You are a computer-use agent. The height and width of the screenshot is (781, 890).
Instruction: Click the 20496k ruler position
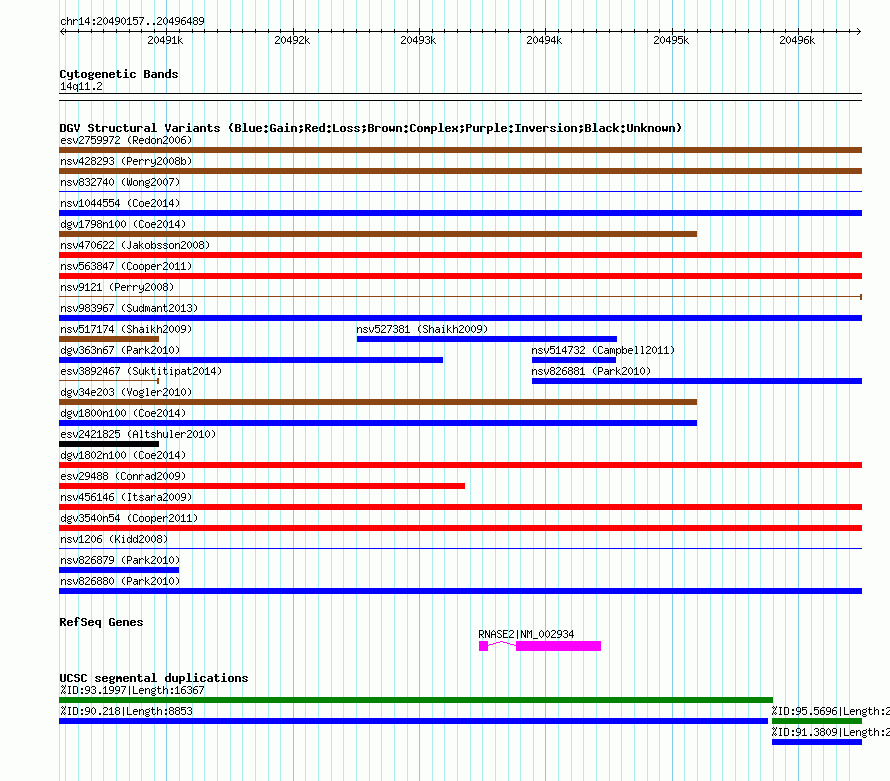(797, 40)
